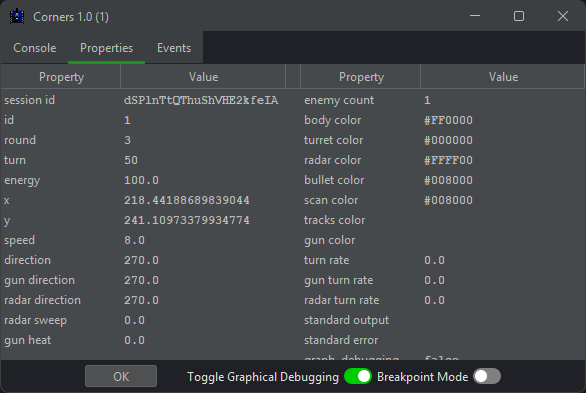Click the left Value column header

[203, 77]
